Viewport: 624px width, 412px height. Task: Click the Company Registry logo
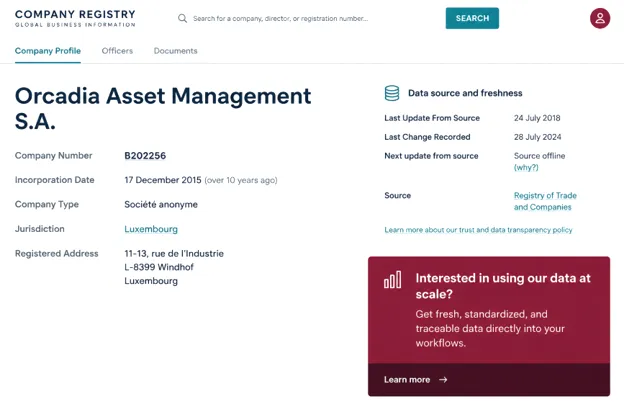(x=75, y=18)
